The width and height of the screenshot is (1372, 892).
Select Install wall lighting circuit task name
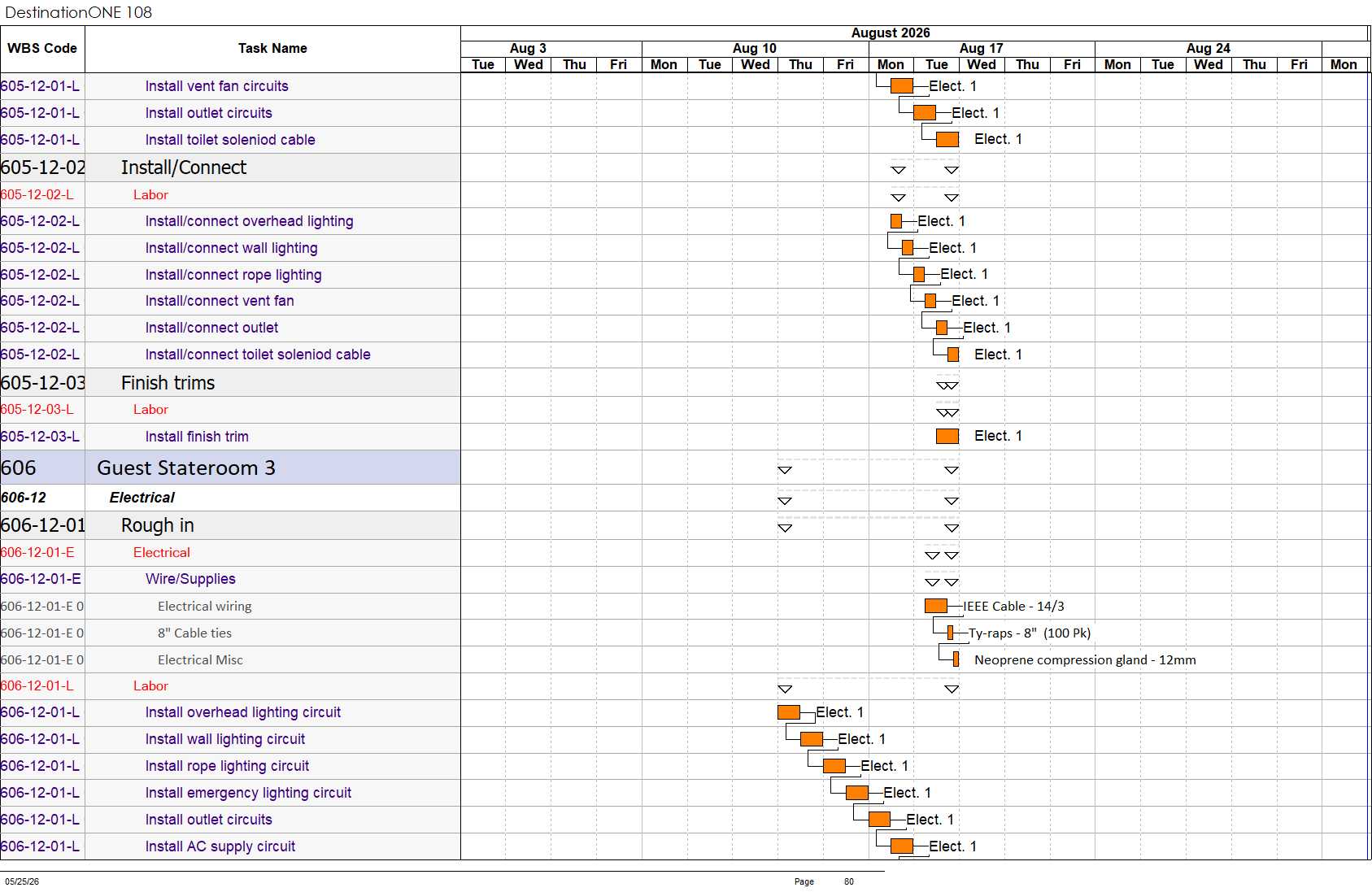(x=225, y=739)
